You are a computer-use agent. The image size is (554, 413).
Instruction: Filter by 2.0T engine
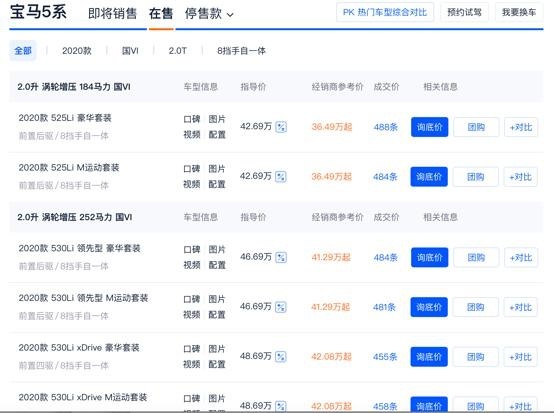177,51
